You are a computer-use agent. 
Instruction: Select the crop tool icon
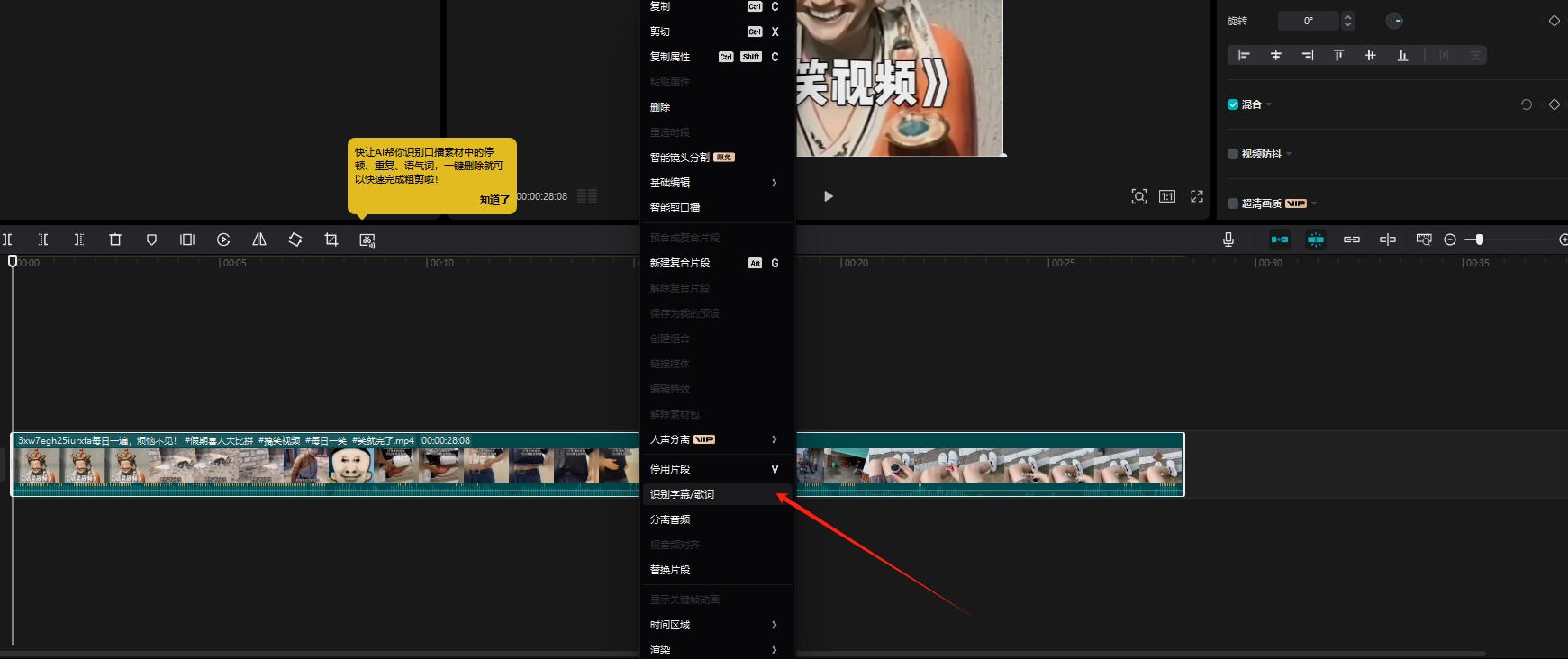tap(331, 239)
